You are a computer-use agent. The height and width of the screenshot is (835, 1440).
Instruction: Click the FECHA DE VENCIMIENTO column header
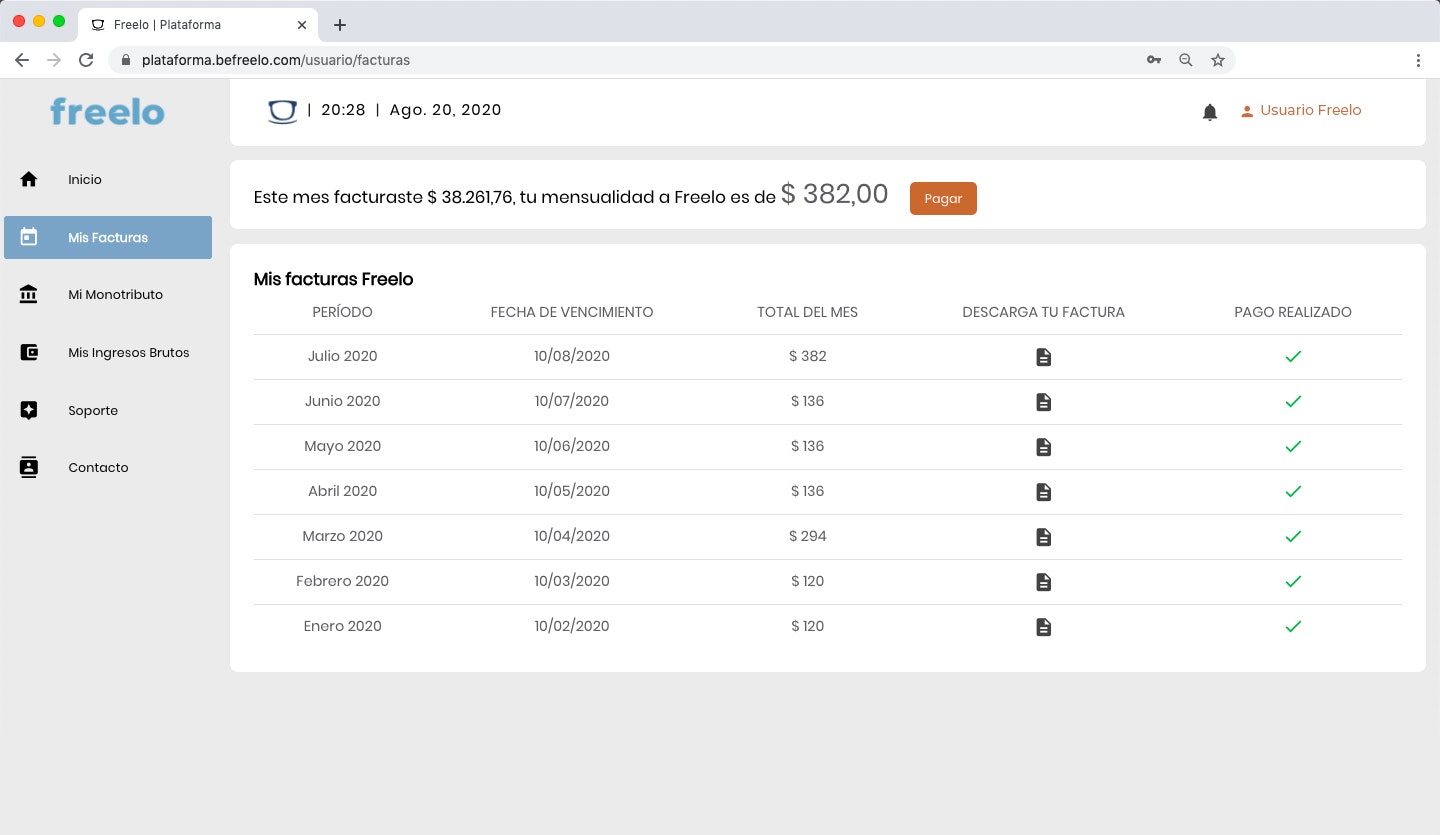[572, 312]
